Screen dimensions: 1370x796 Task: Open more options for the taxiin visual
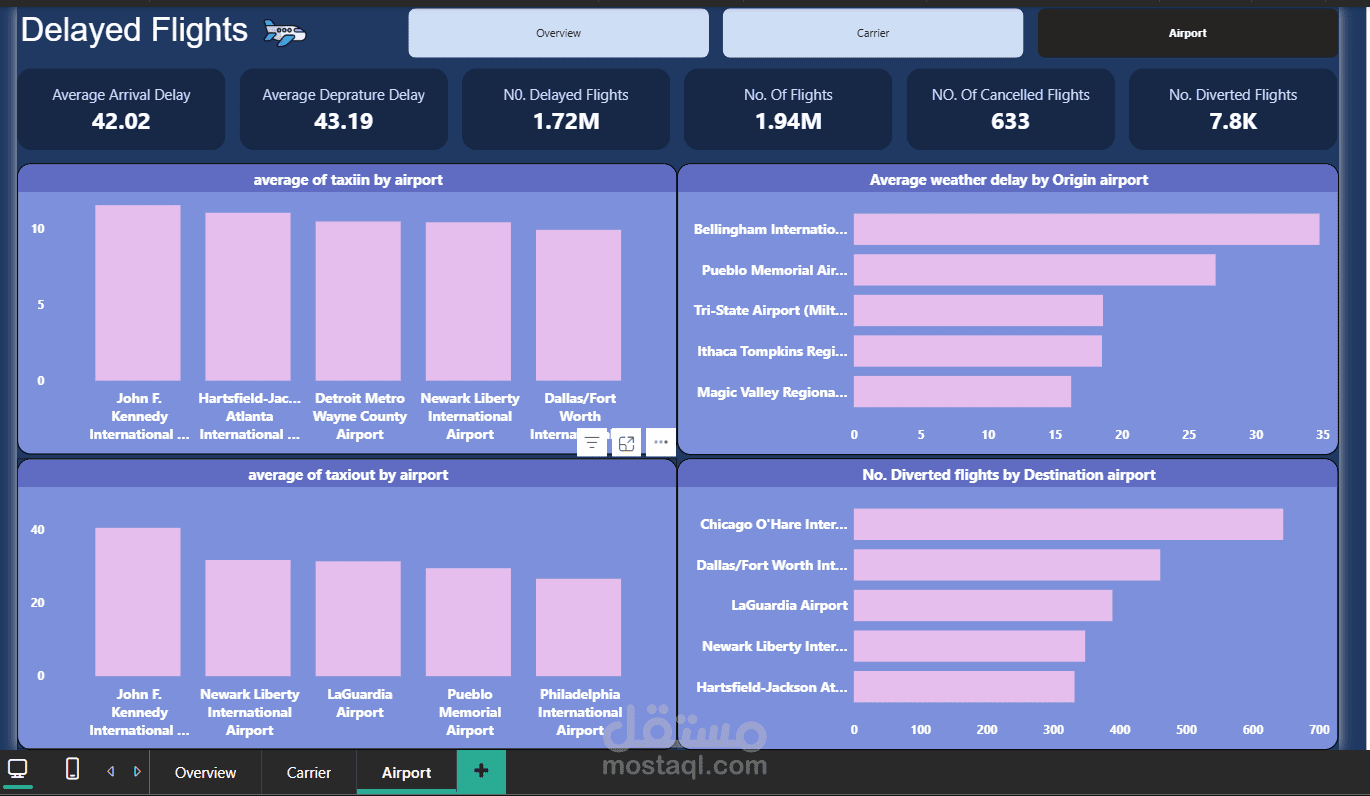[660, 441]
